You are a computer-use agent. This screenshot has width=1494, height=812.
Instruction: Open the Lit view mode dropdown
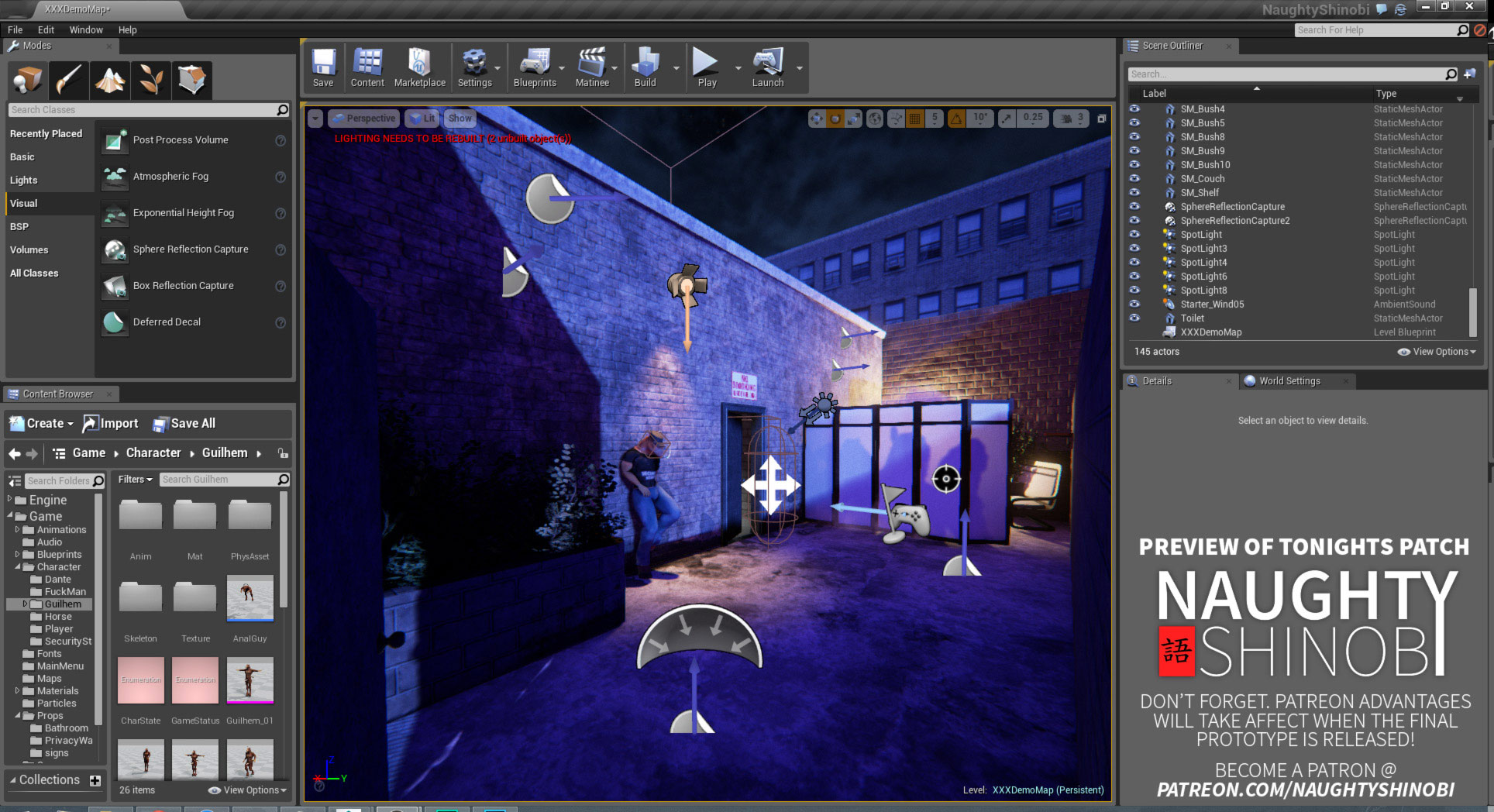(x=422, y=119)
